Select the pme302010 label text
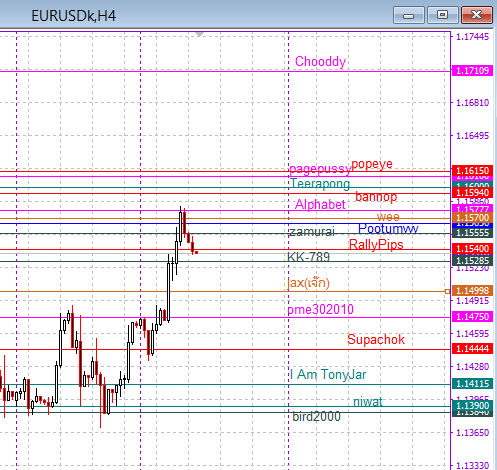Viewport: 497px width, 470px height. [x=320, y=309]
